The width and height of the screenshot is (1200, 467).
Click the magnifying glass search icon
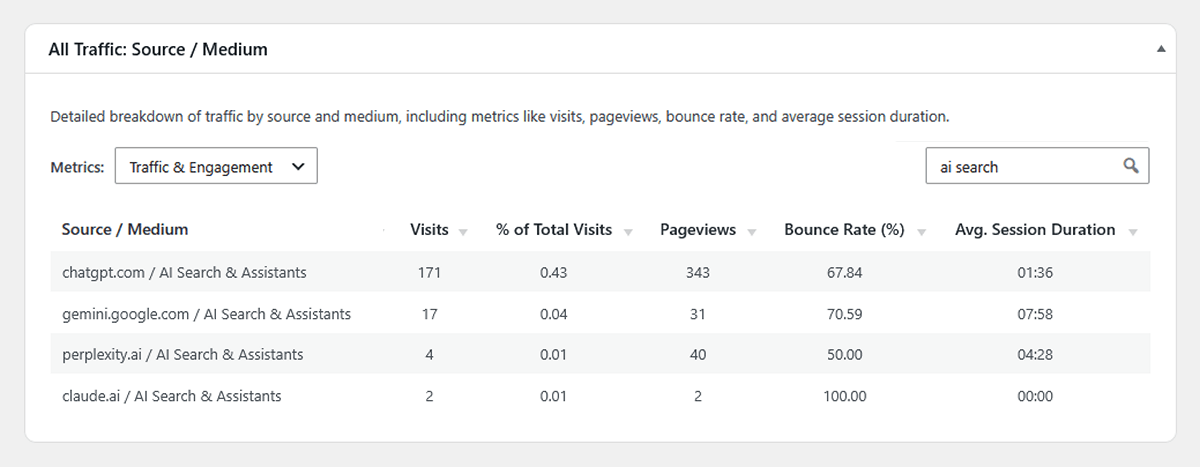pos(1131,166)
